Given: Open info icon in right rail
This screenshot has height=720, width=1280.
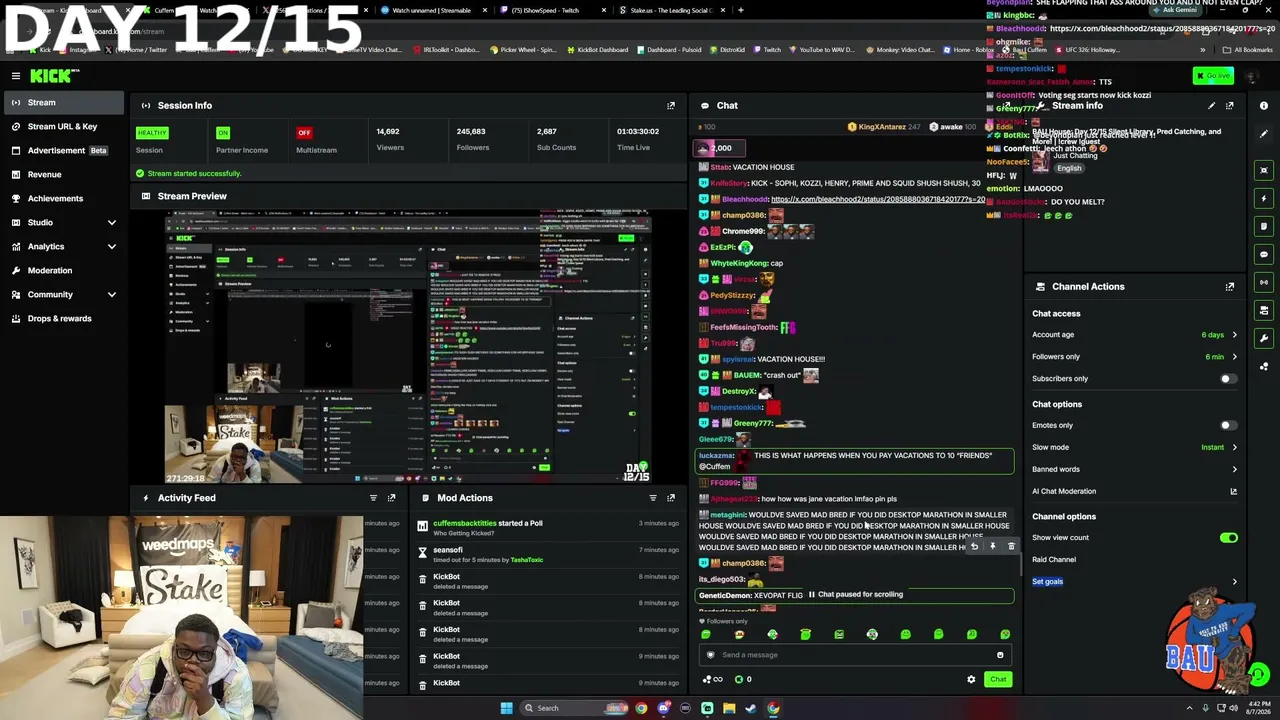Looking at the screenshot, I should [1264, 106].
